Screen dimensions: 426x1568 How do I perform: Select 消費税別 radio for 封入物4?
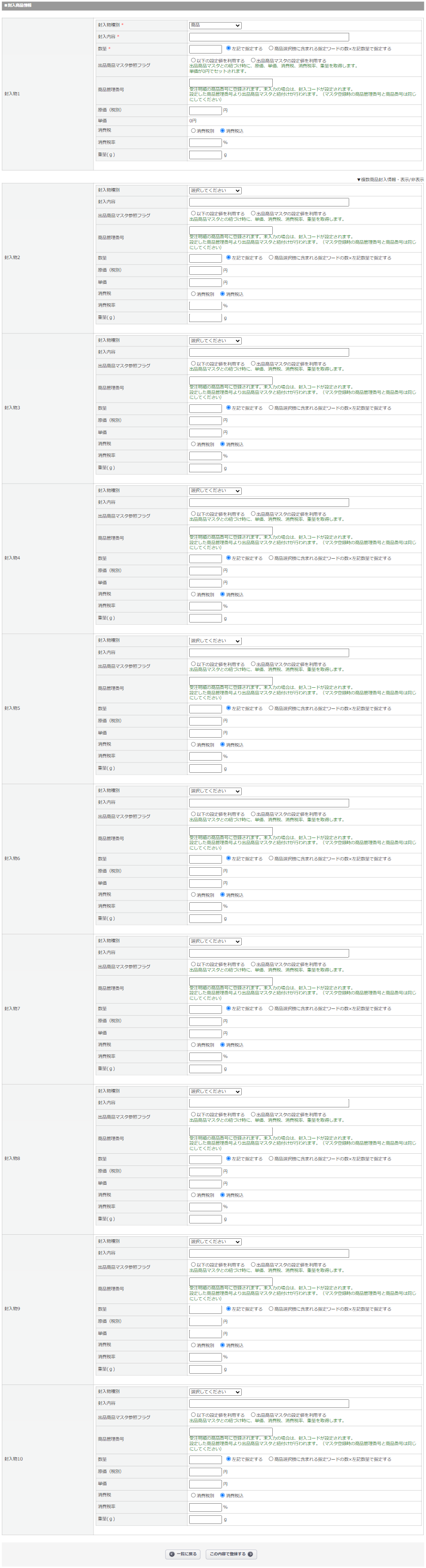point(193,594)
